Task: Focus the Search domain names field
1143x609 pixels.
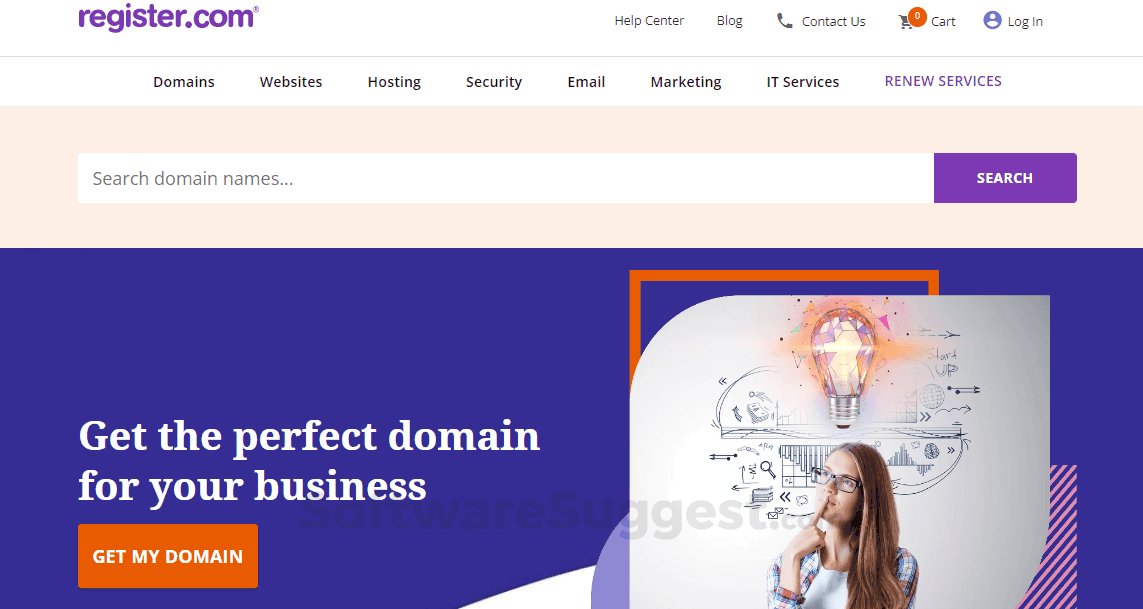Action: 506,178
